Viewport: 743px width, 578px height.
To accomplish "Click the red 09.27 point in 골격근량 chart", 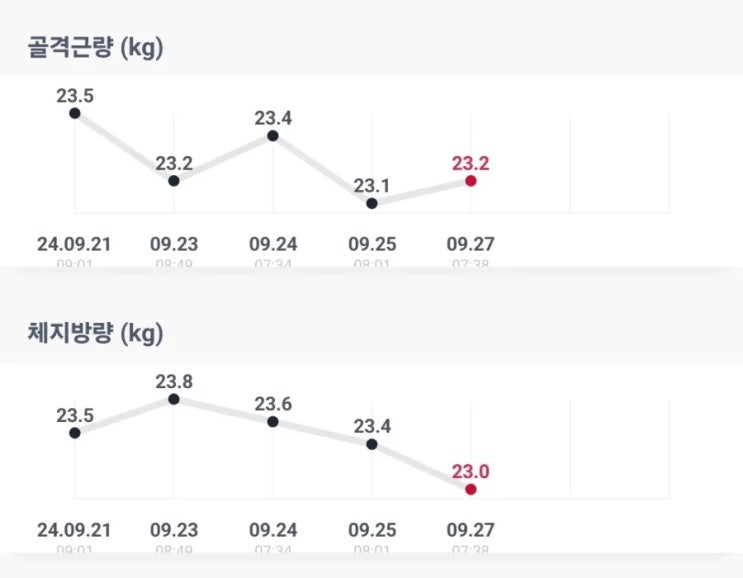I will pyautogui.click(x=471, y=181).
